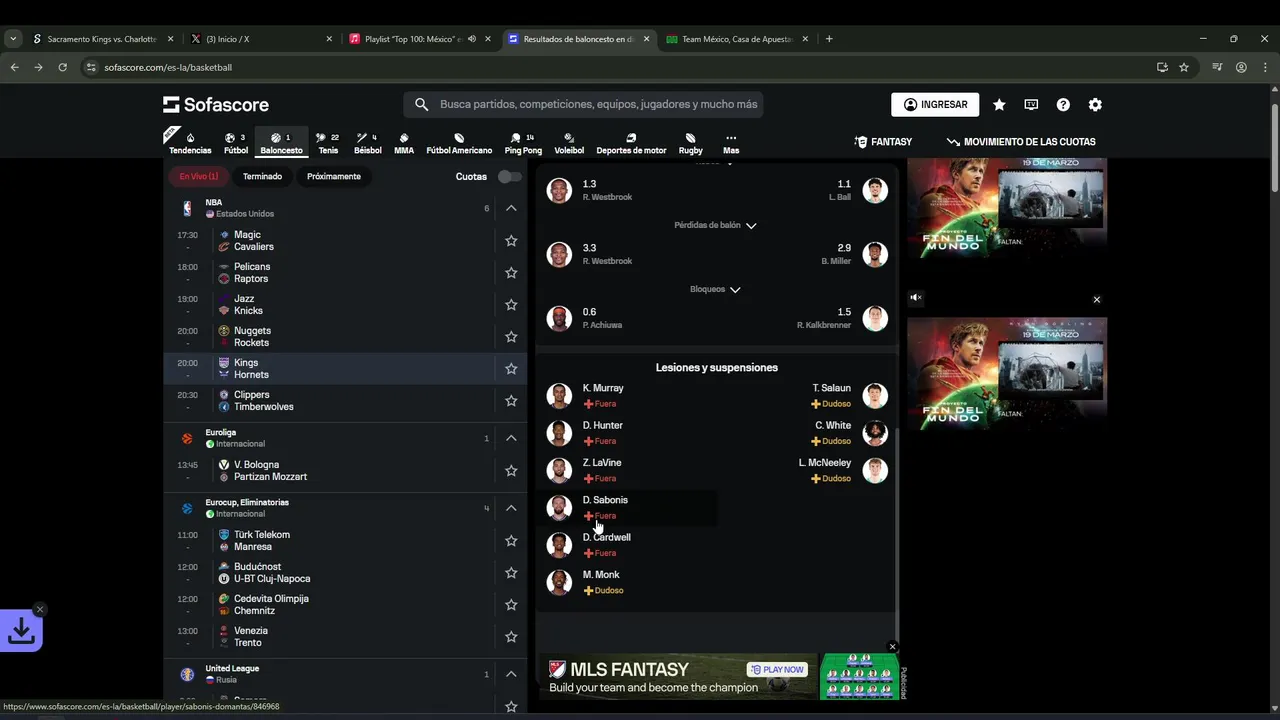
Task: Favorite the Türk Telekom vs Manresa game
Action: coord(511,541)
